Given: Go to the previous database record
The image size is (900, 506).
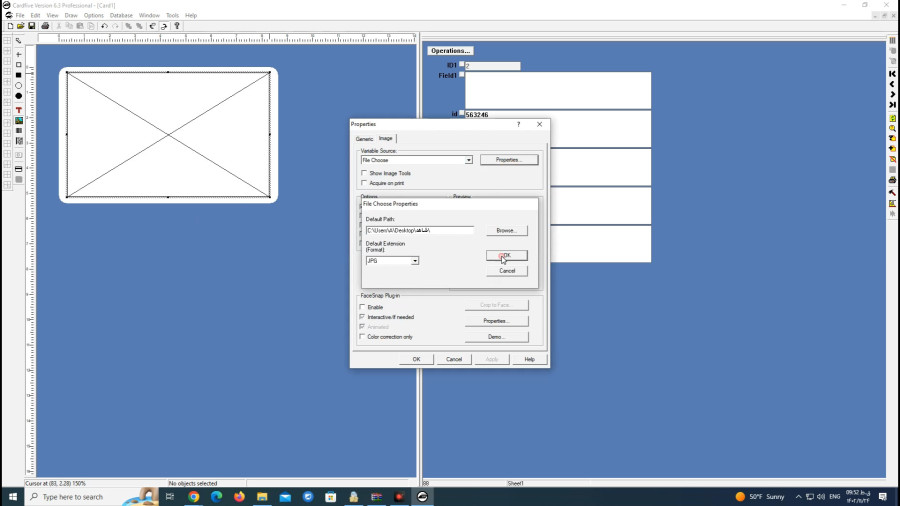Looking at the screenshot, I should (893, 84).
